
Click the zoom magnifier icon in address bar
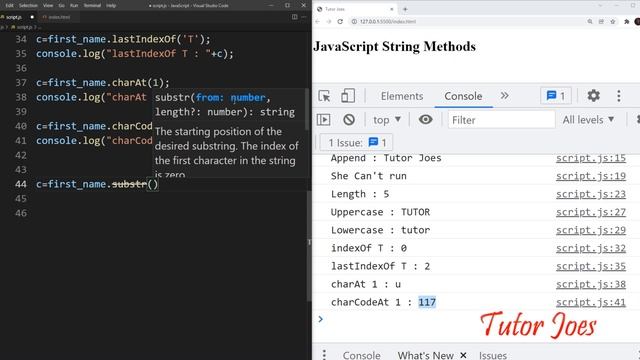pos(590,22)
